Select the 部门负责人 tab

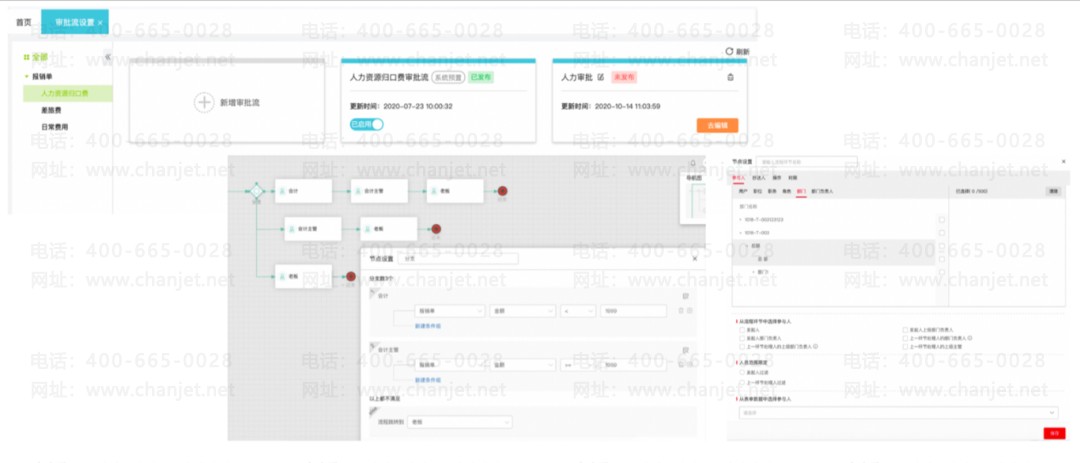pyautogui.click(x=822, y=191)
